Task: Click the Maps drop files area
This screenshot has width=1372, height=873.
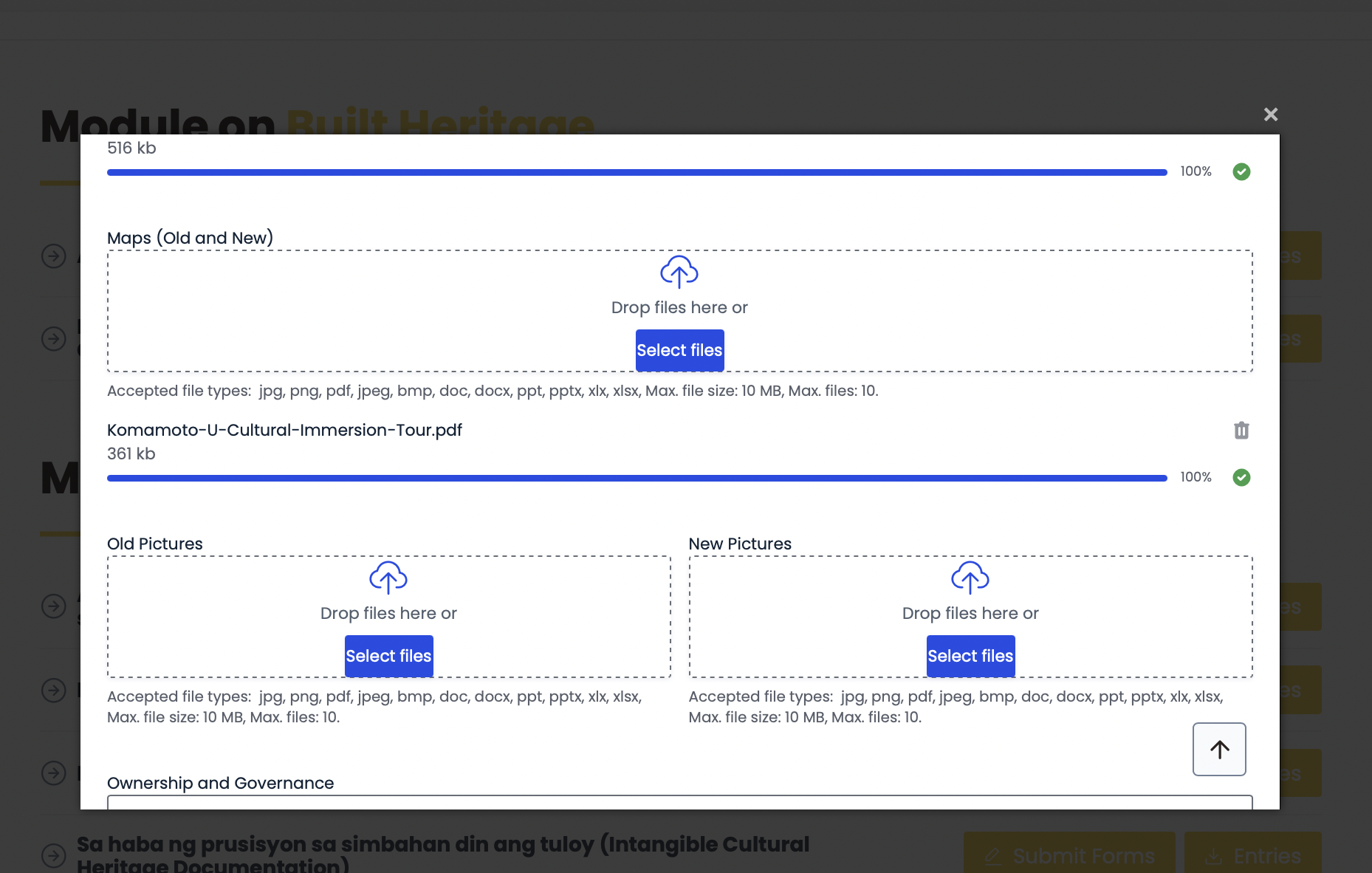Action: pyautogui.click(x=369, y=310)
